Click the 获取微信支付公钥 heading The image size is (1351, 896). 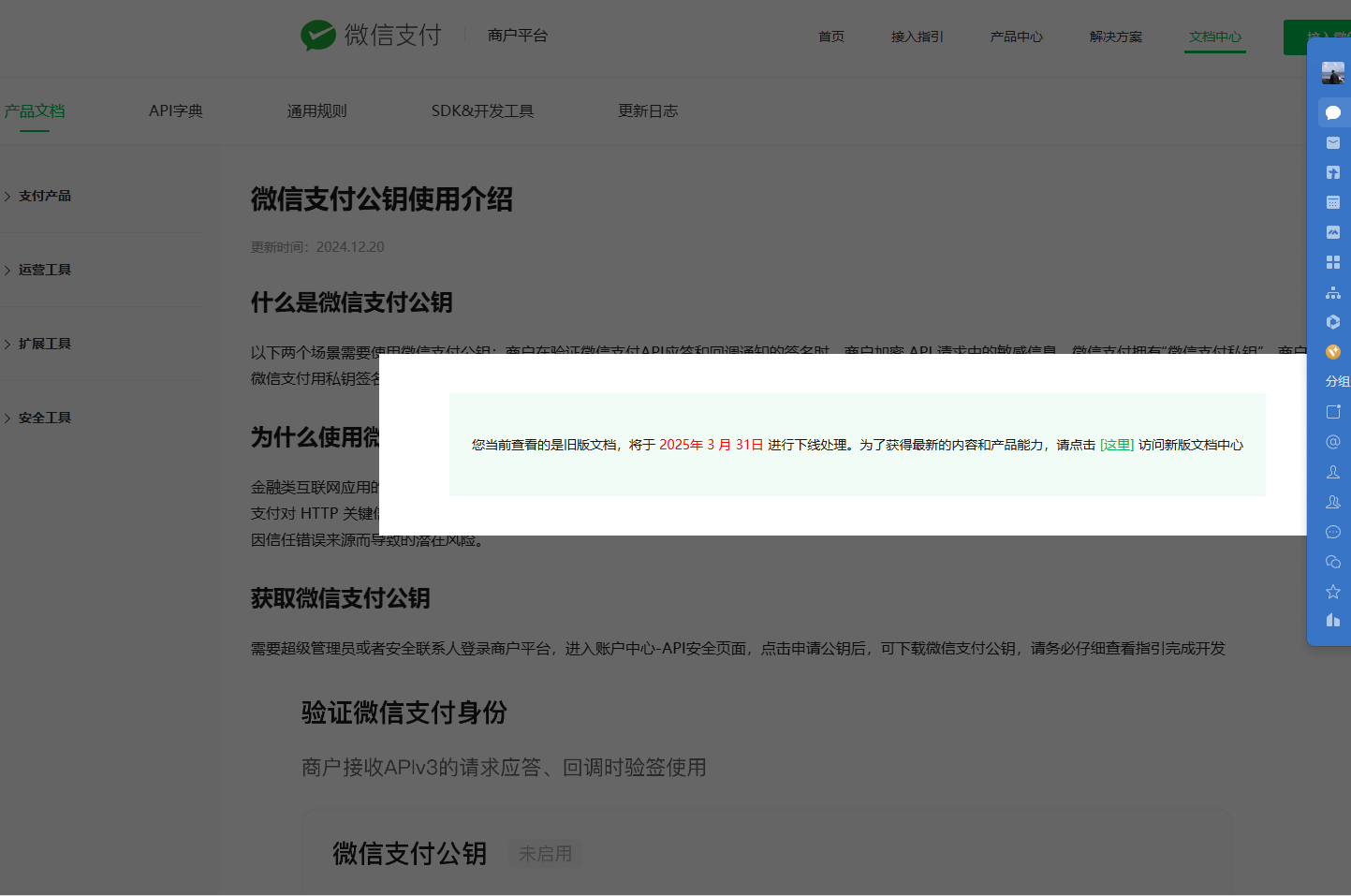click(x=341, y=598)
